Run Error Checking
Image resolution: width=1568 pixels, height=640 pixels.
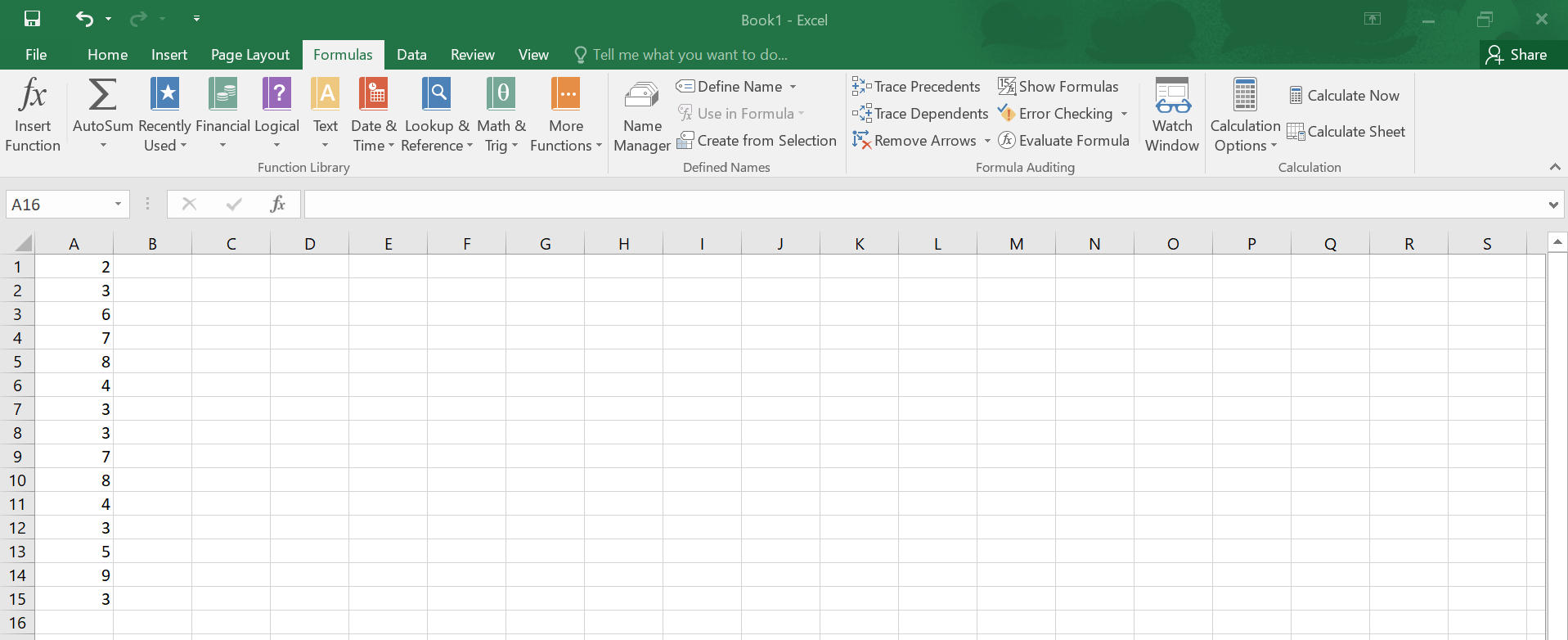tap(1055, 113)
